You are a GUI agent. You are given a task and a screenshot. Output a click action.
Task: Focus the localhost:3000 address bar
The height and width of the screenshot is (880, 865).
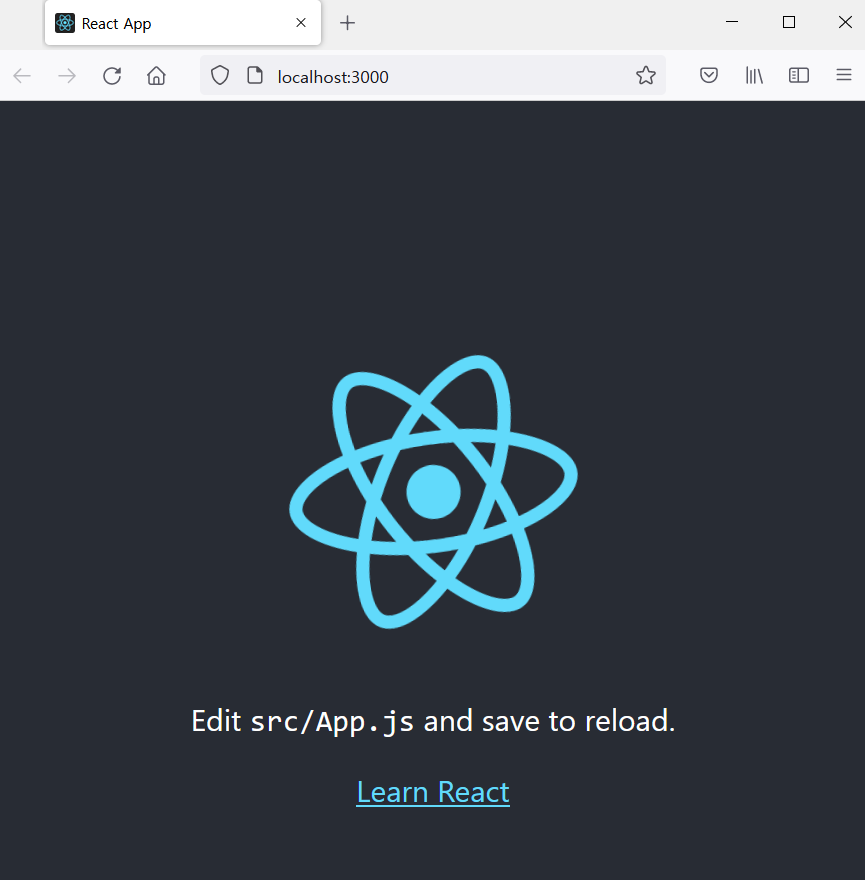[450, 76]
